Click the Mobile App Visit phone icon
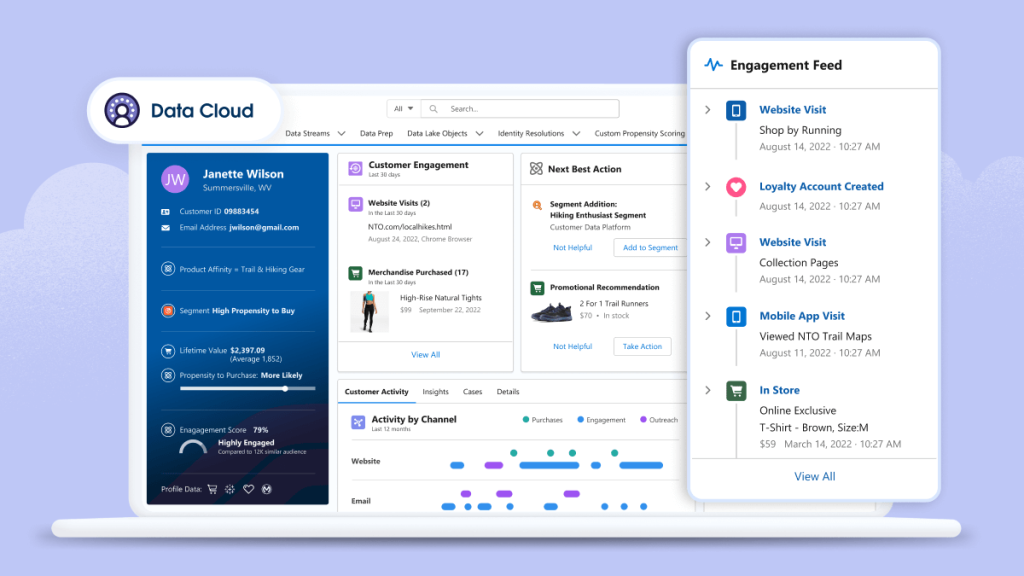1024x576 pixels. click(736, 316)
